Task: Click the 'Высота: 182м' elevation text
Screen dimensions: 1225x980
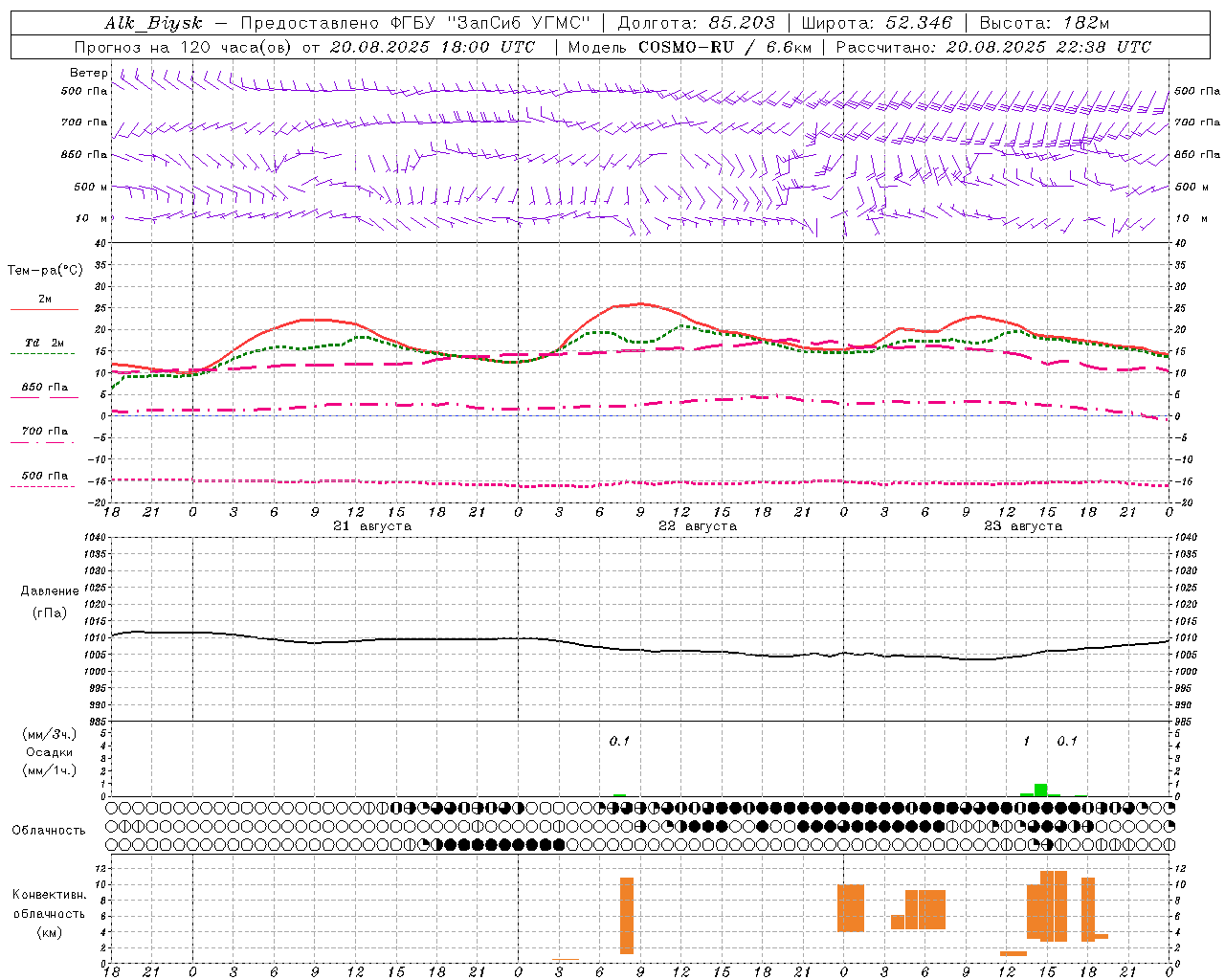Action: click(x=1044, y=24)
